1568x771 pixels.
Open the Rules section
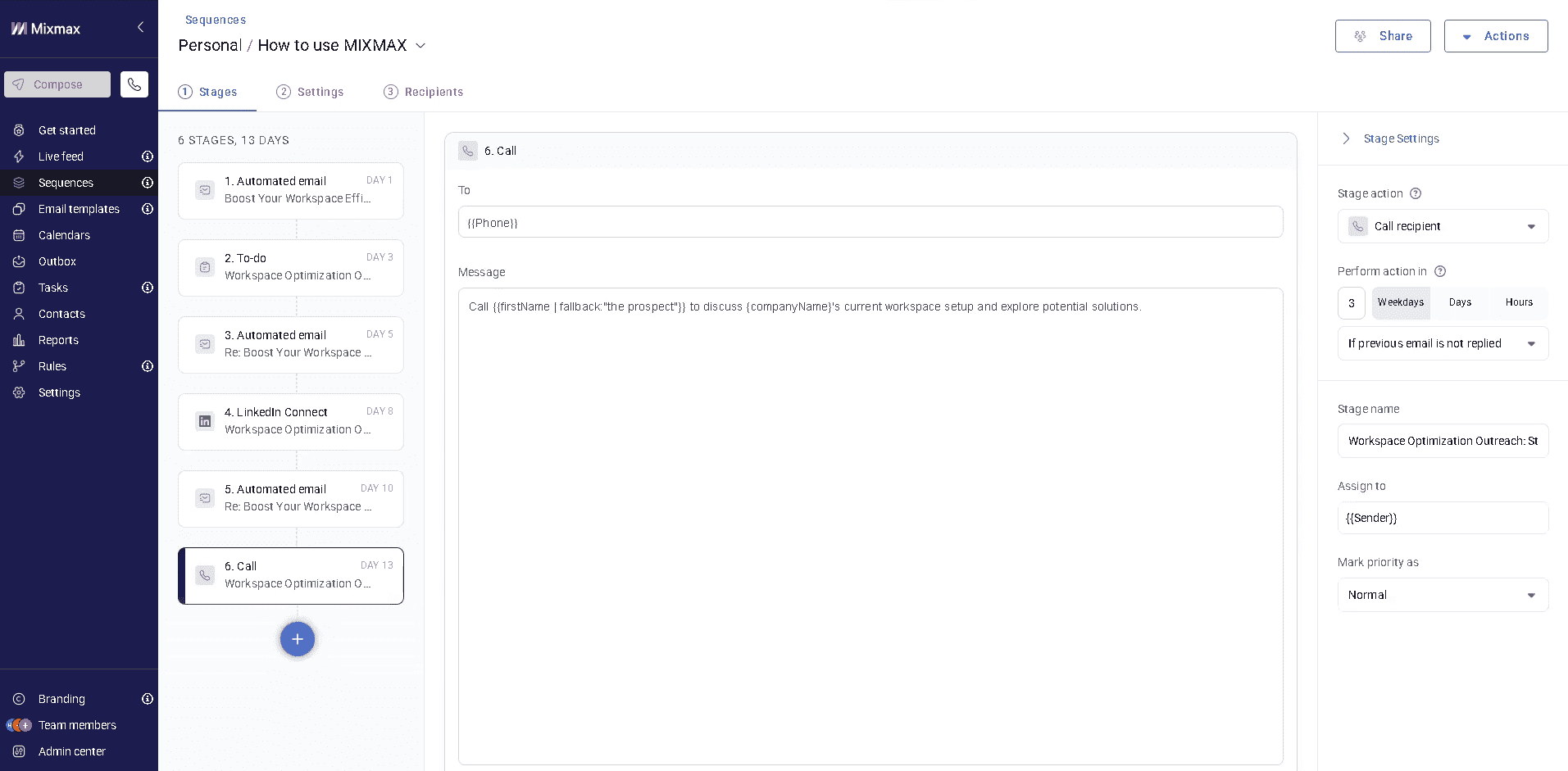point(50,366)
